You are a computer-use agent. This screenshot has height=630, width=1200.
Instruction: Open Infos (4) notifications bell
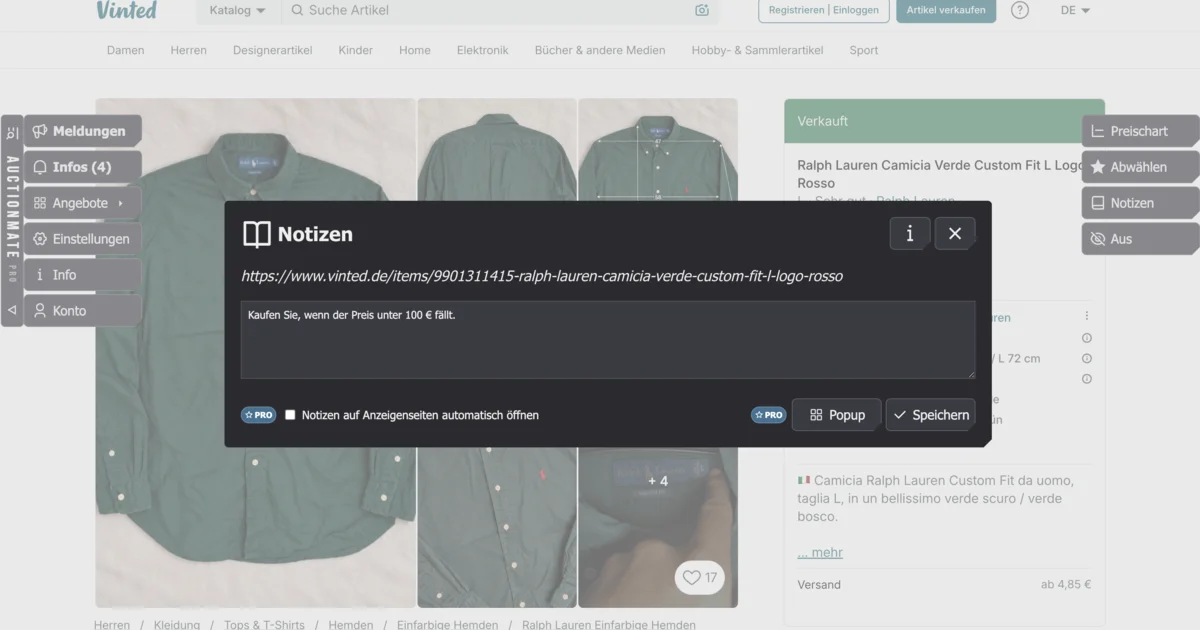82,167
